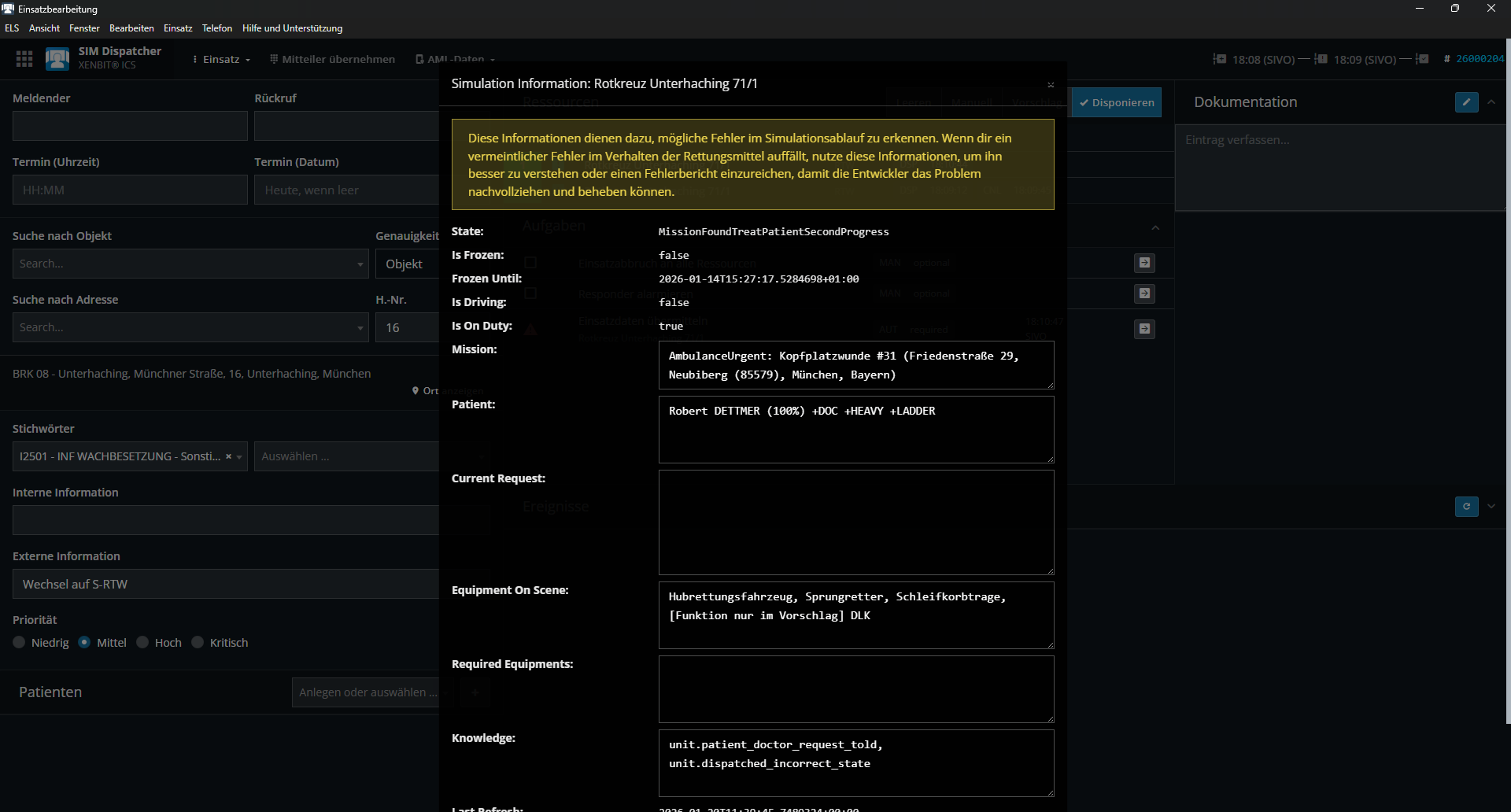Click the blue refresh icon under Dokumentation
Image resolution: width=1511 pixels, height=812 pixels.
tap(1466, 507)
